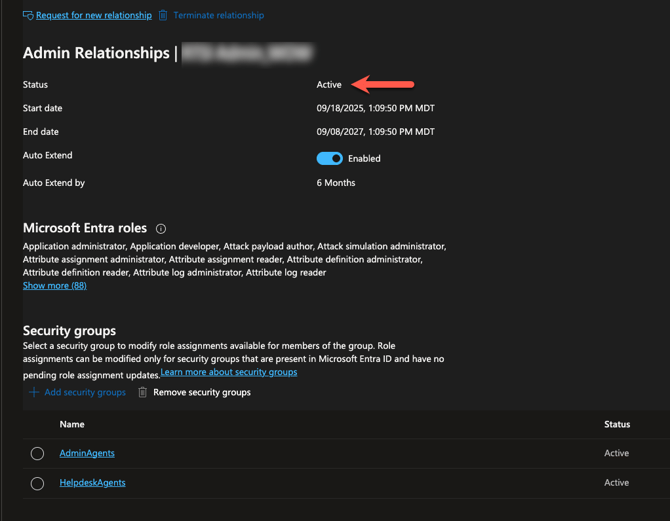This screenshot has height=521, width=670.
Task: Toggle the Auto Extend switch
Action: pos(329,158)
